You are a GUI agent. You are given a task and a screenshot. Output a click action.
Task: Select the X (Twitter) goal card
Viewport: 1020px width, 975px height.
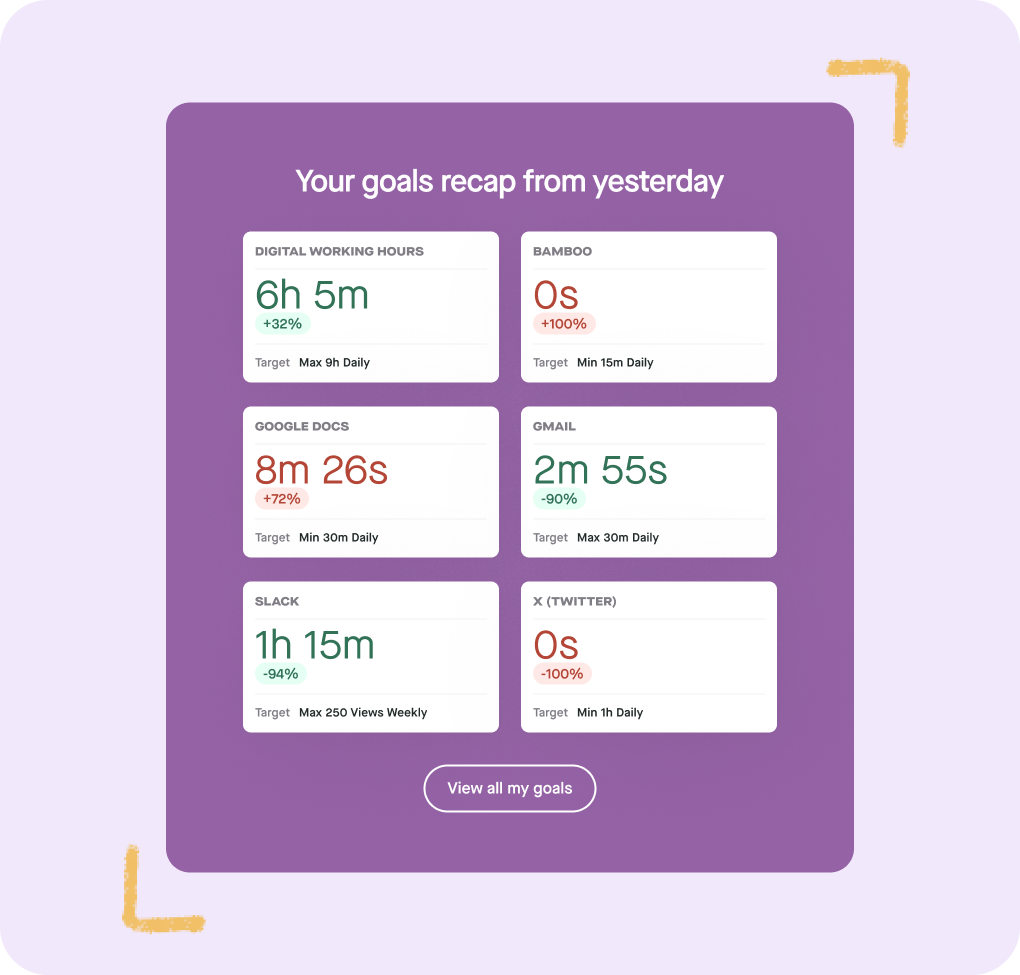[x=648, y=656]
